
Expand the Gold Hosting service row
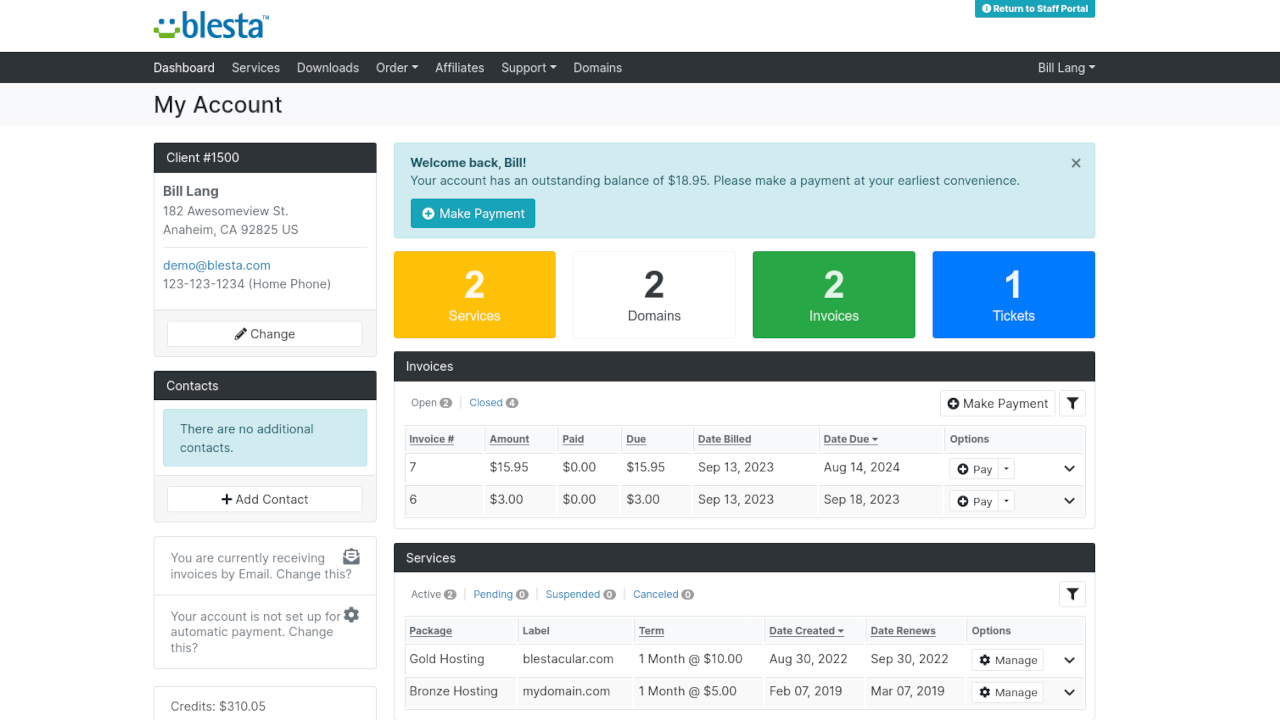(x=1069, y=661)
